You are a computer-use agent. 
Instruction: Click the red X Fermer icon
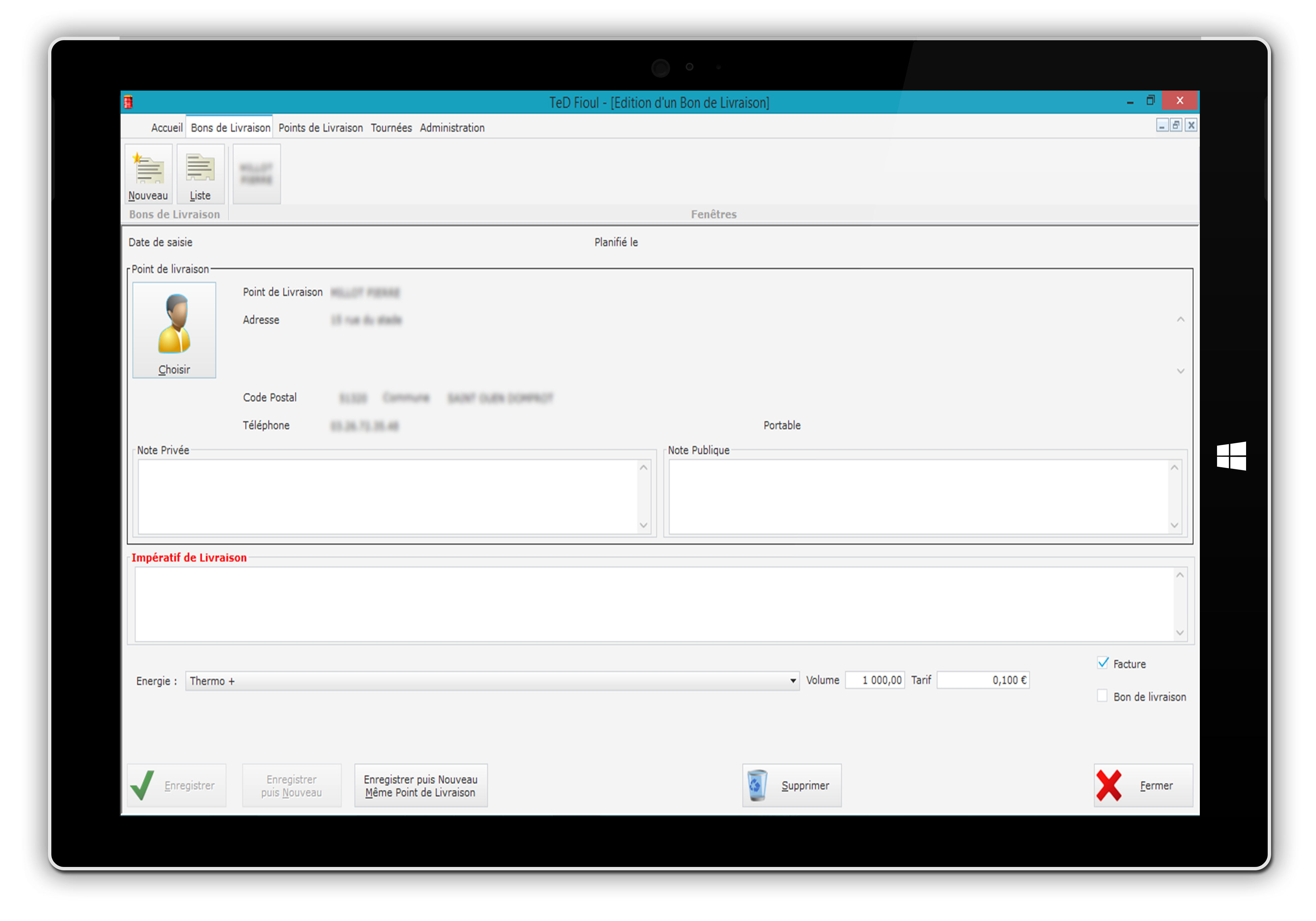tap(1109, 785)
